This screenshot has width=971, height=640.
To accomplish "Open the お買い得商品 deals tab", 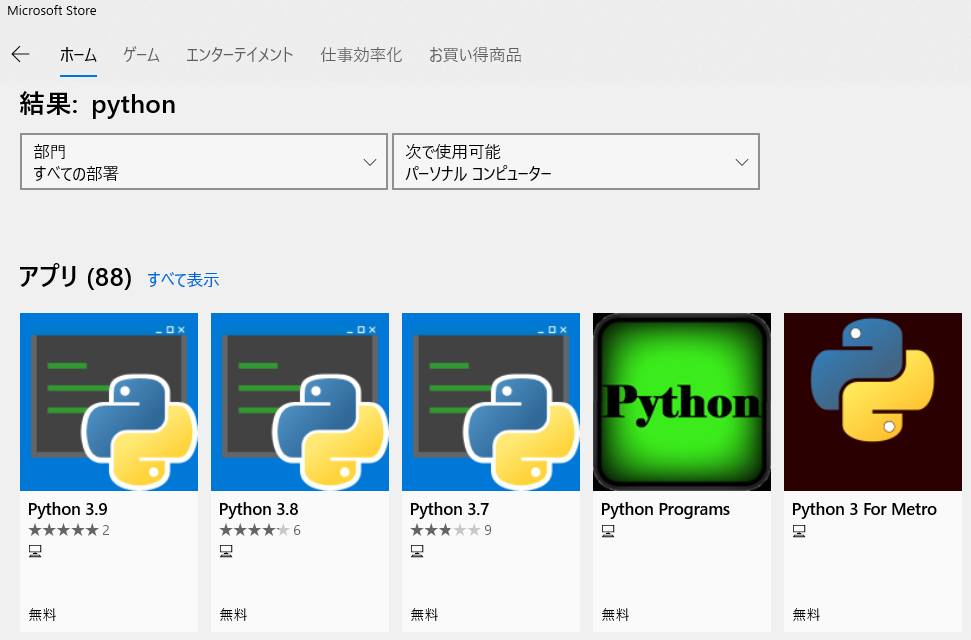I will (x=475, y=55).
